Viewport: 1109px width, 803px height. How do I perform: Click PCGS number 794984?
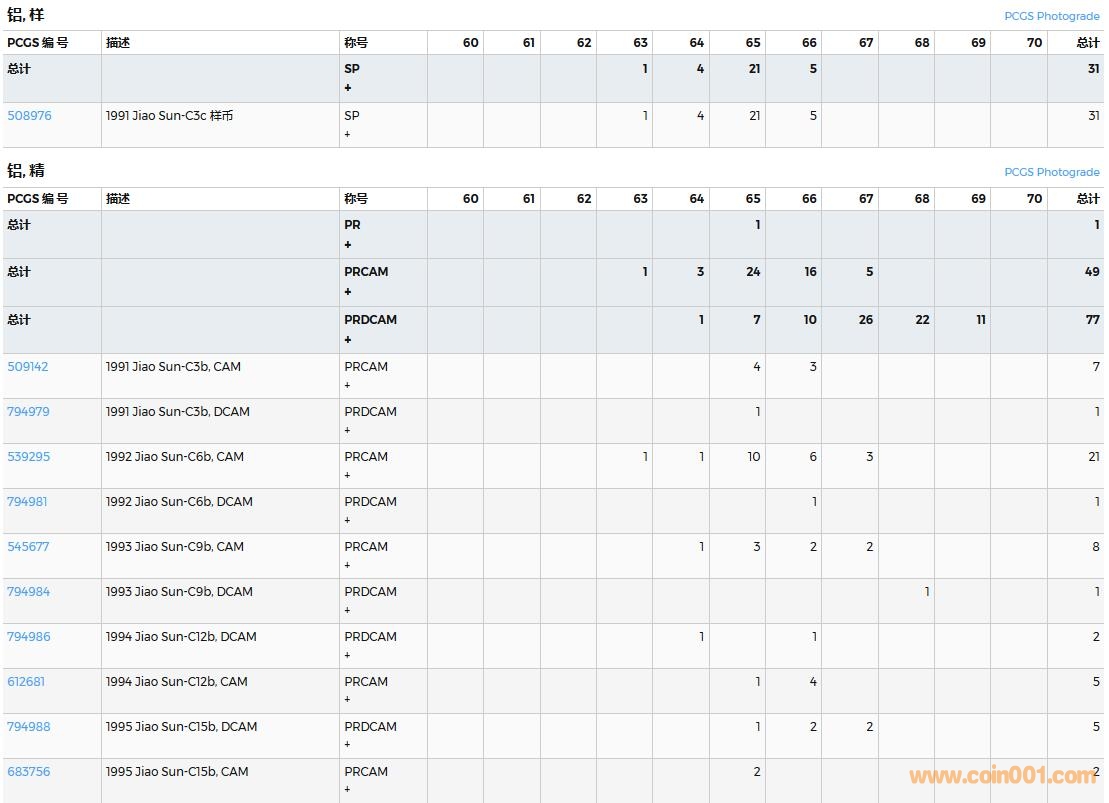coord(28,592)
